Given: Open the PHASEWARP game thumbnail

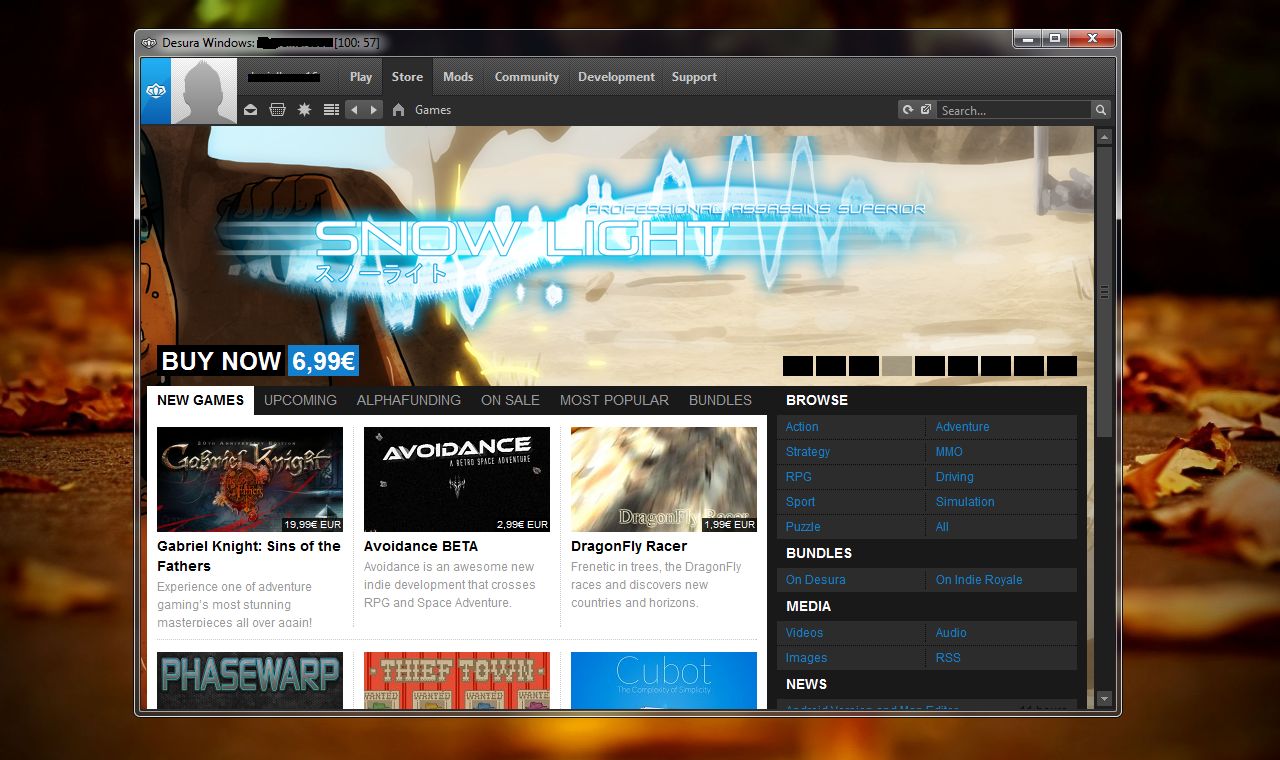Looking at the screenshot, I should coord(250,680).
